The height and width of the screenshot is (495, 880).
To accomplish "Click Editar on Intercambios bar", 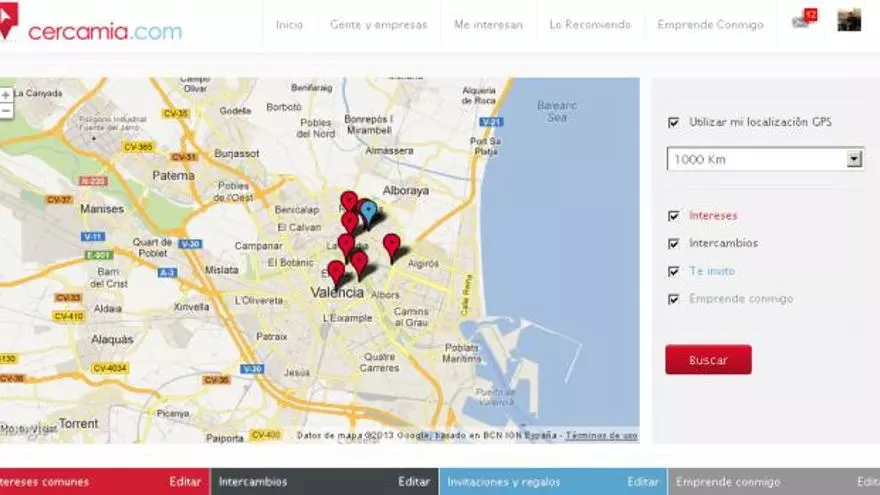I will pyautogui.click(x=414, y=482).
